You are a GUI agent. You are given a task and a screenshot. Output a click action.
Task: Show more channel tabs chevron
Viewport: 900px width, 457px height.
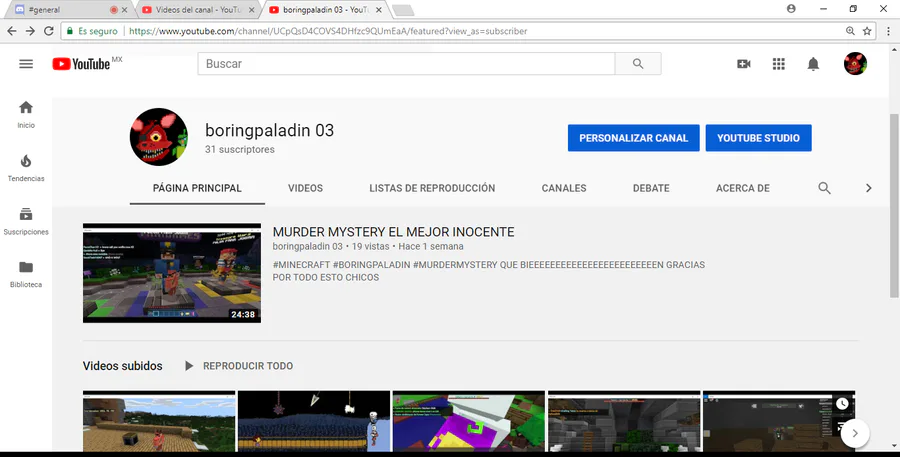pyautogui.click(x=868, y=188)
